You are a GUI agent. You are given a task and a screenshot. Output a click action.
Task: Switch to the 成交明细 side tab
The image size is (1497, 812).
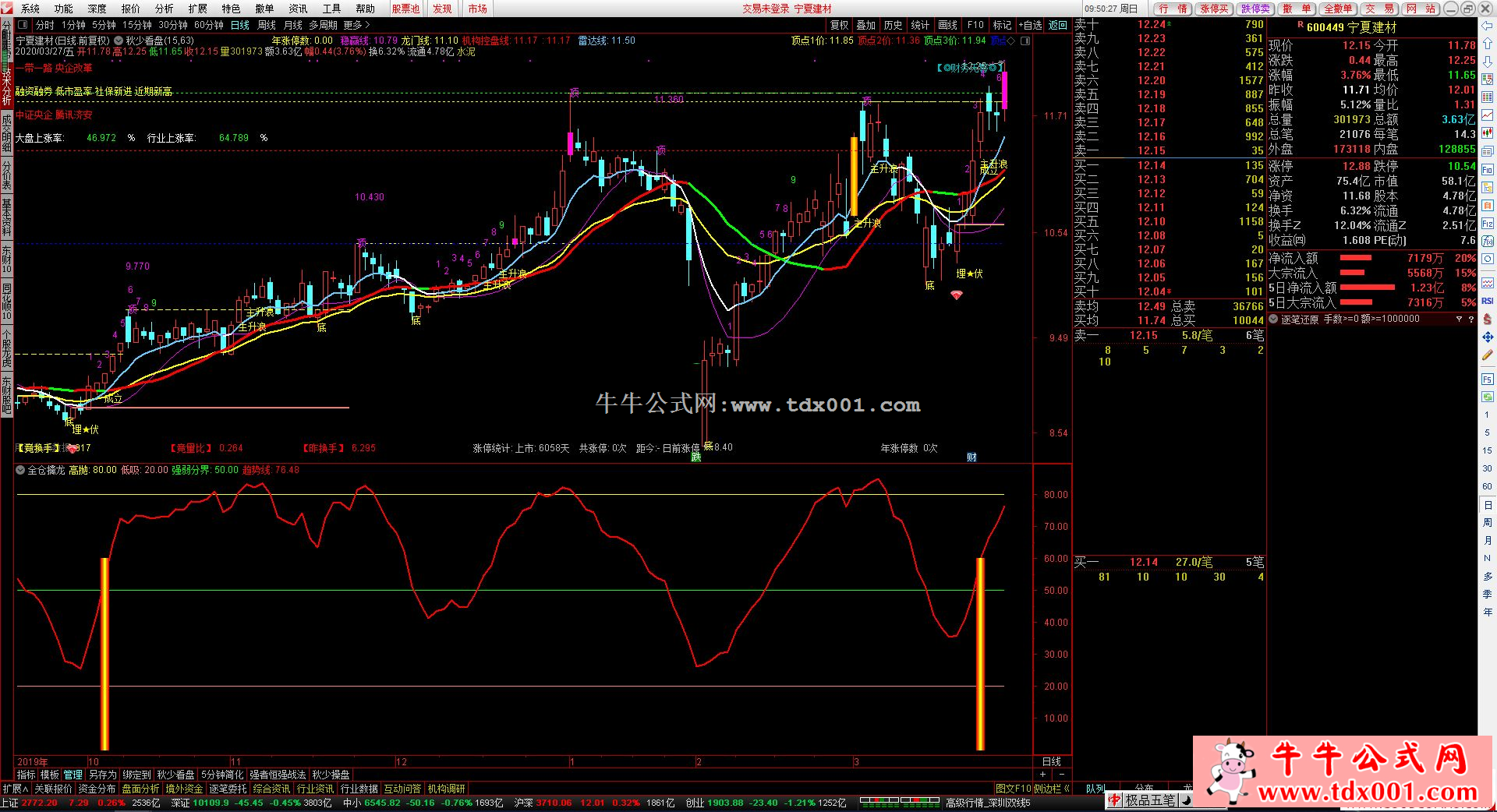[x=6, y=133]
